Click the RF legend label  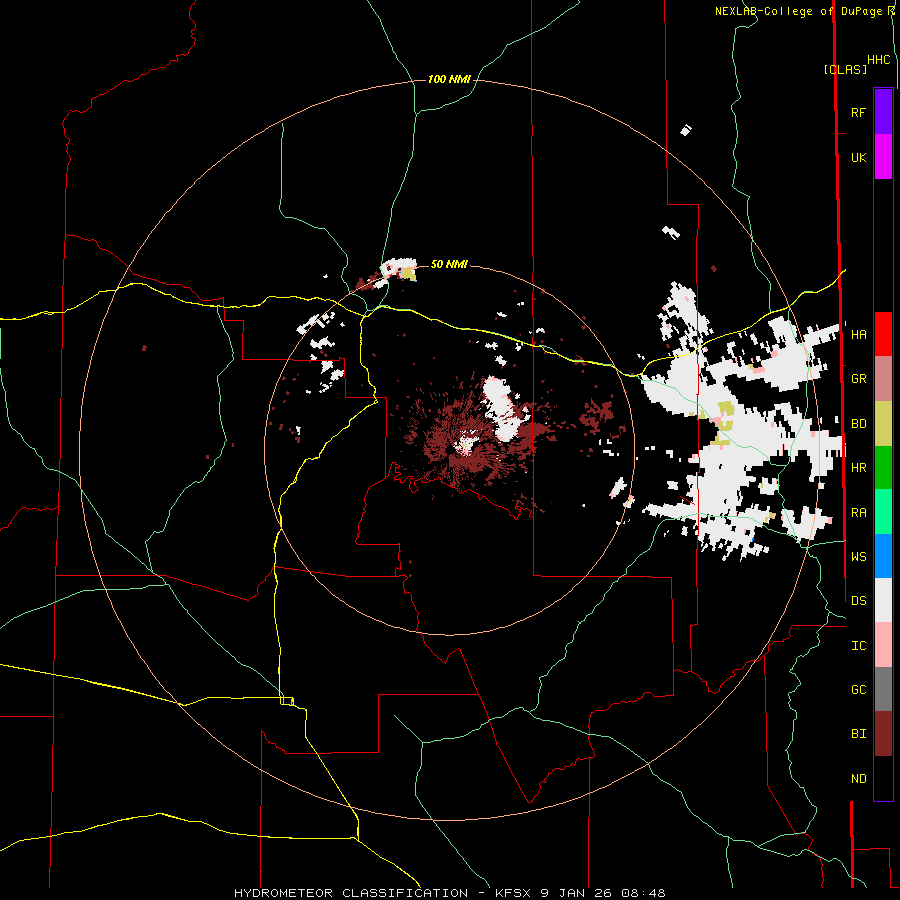pos(858,112)
